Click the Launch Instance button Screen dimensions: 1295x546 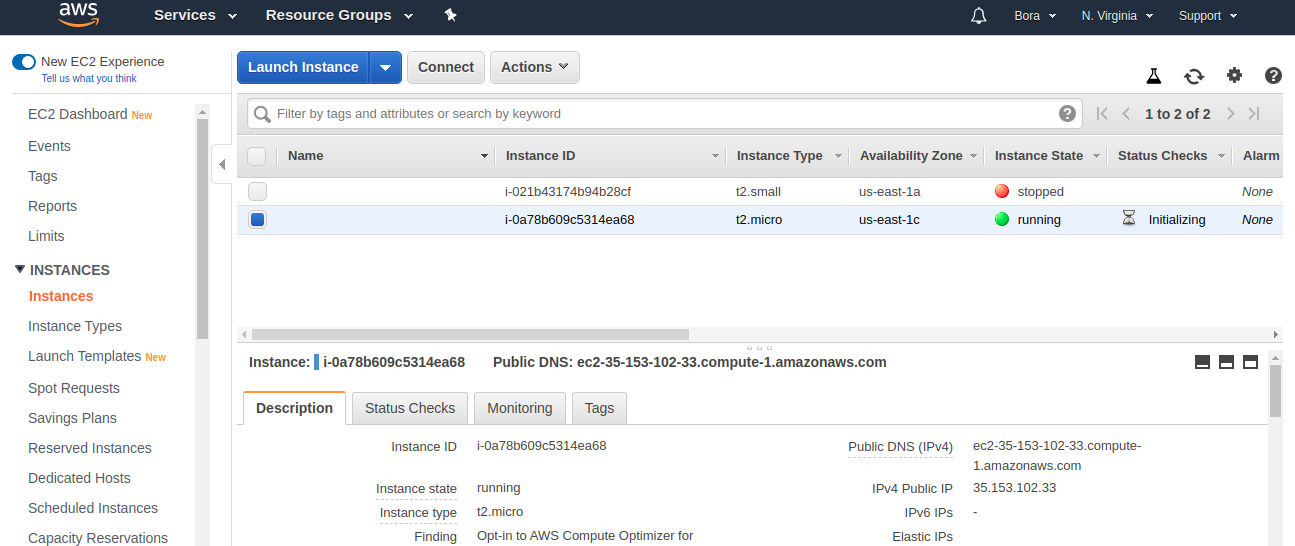pyautogui.click(x=303, y=67)
